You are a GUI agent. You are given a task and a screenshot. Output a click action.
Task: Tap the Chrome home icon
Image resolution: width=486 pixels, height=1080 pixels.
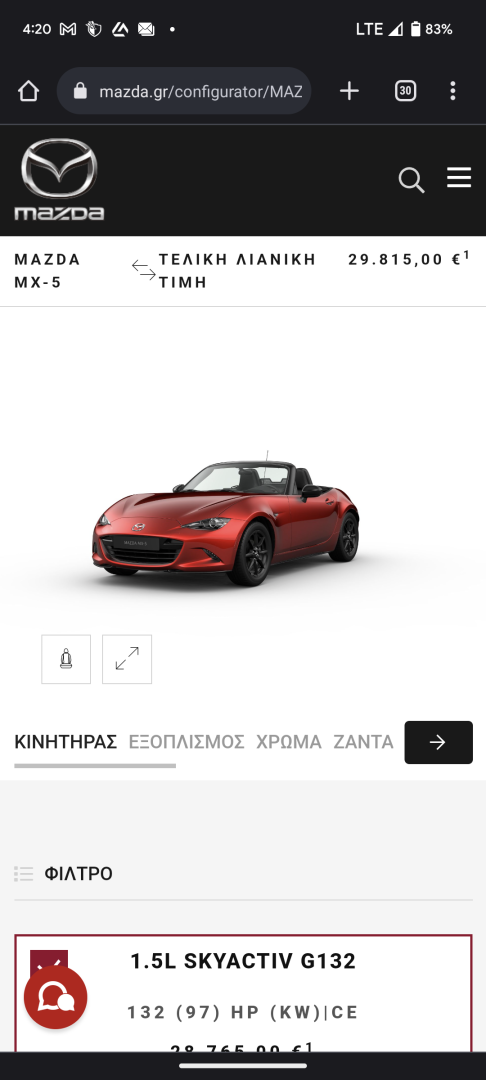(28, 91)
